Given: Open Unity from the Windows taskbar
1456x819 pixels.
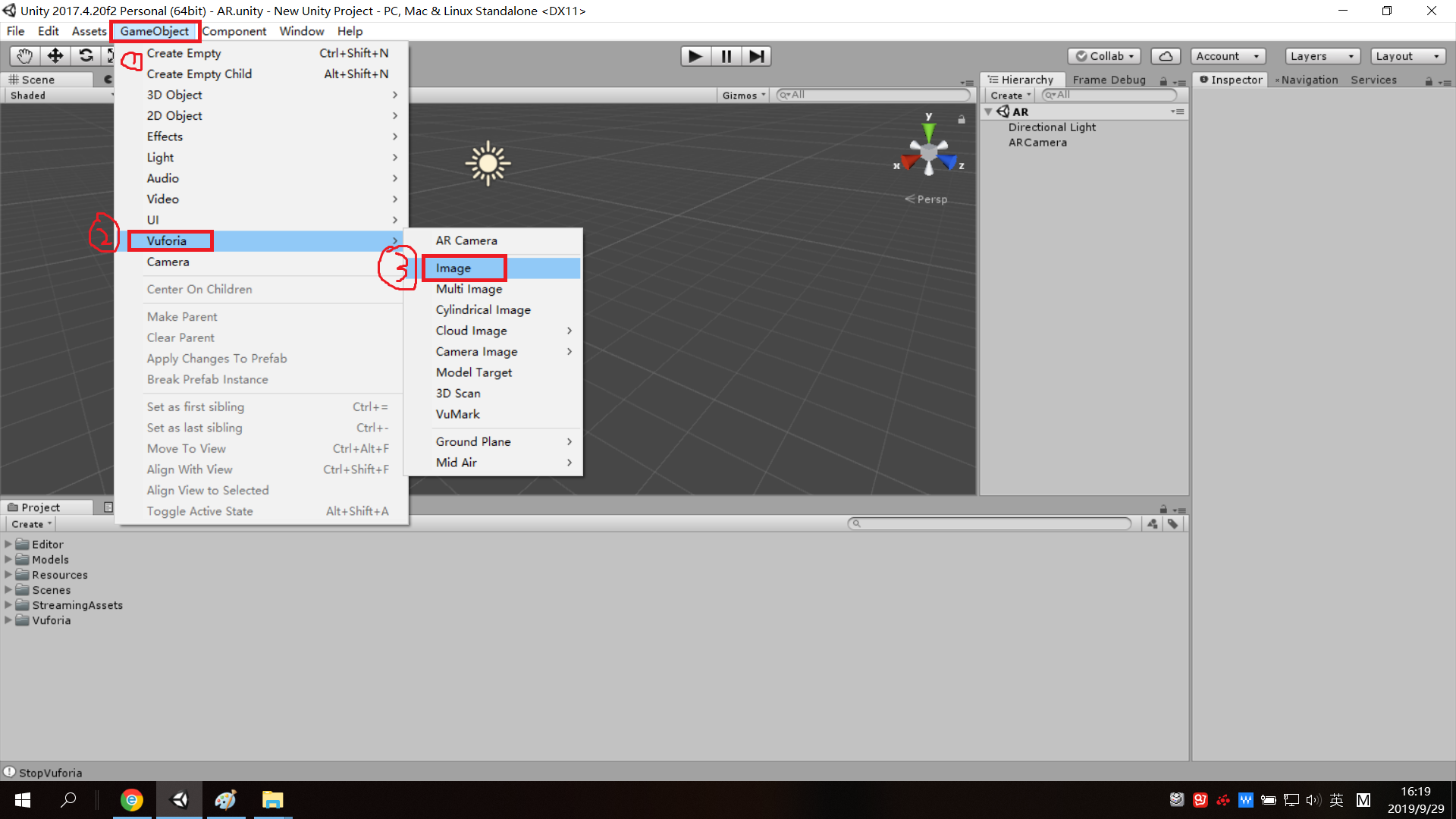Looking at the screenshot, I should [179, 799].
